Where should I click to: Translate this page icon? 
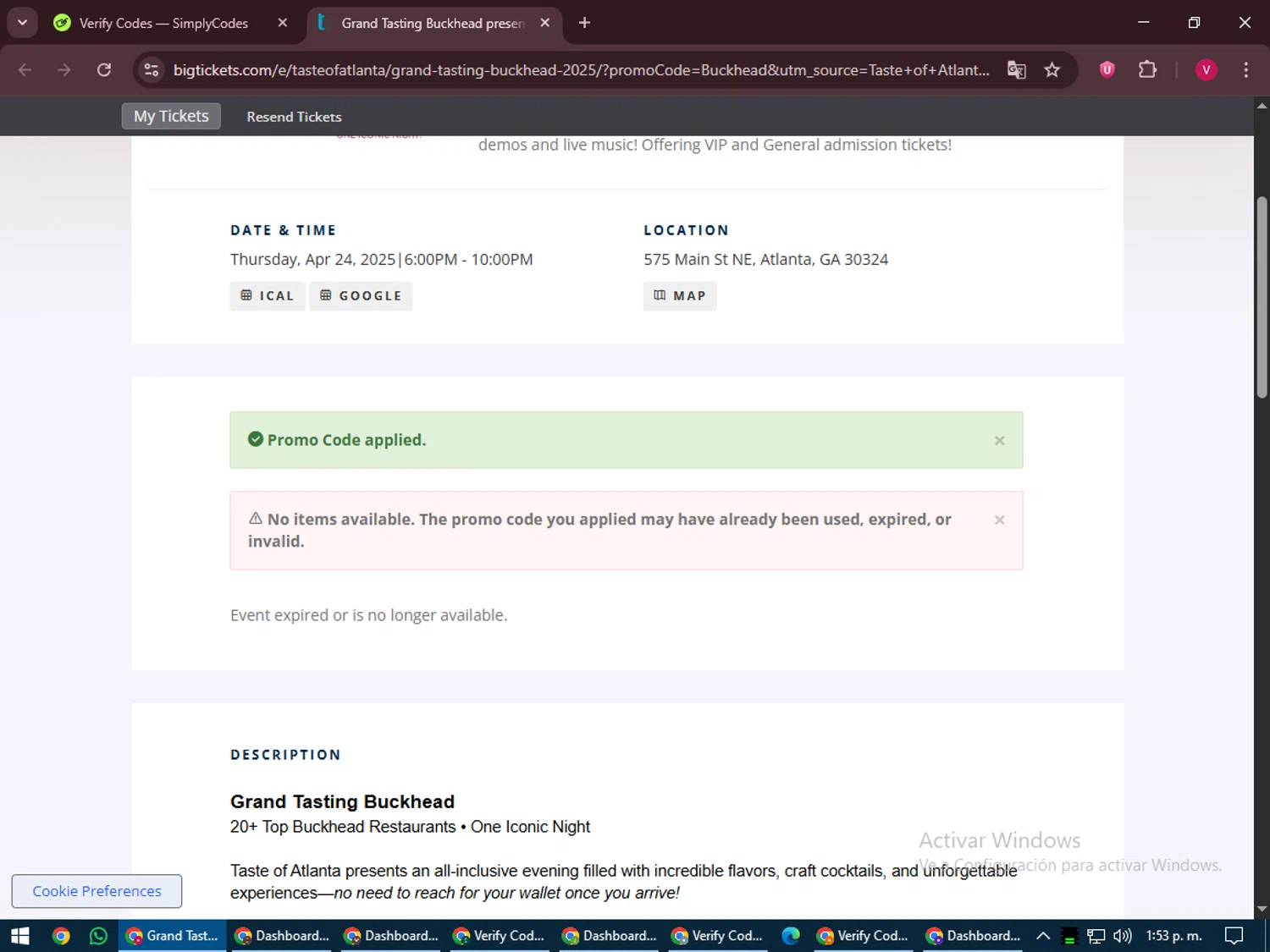click(x=1016, y=69)
